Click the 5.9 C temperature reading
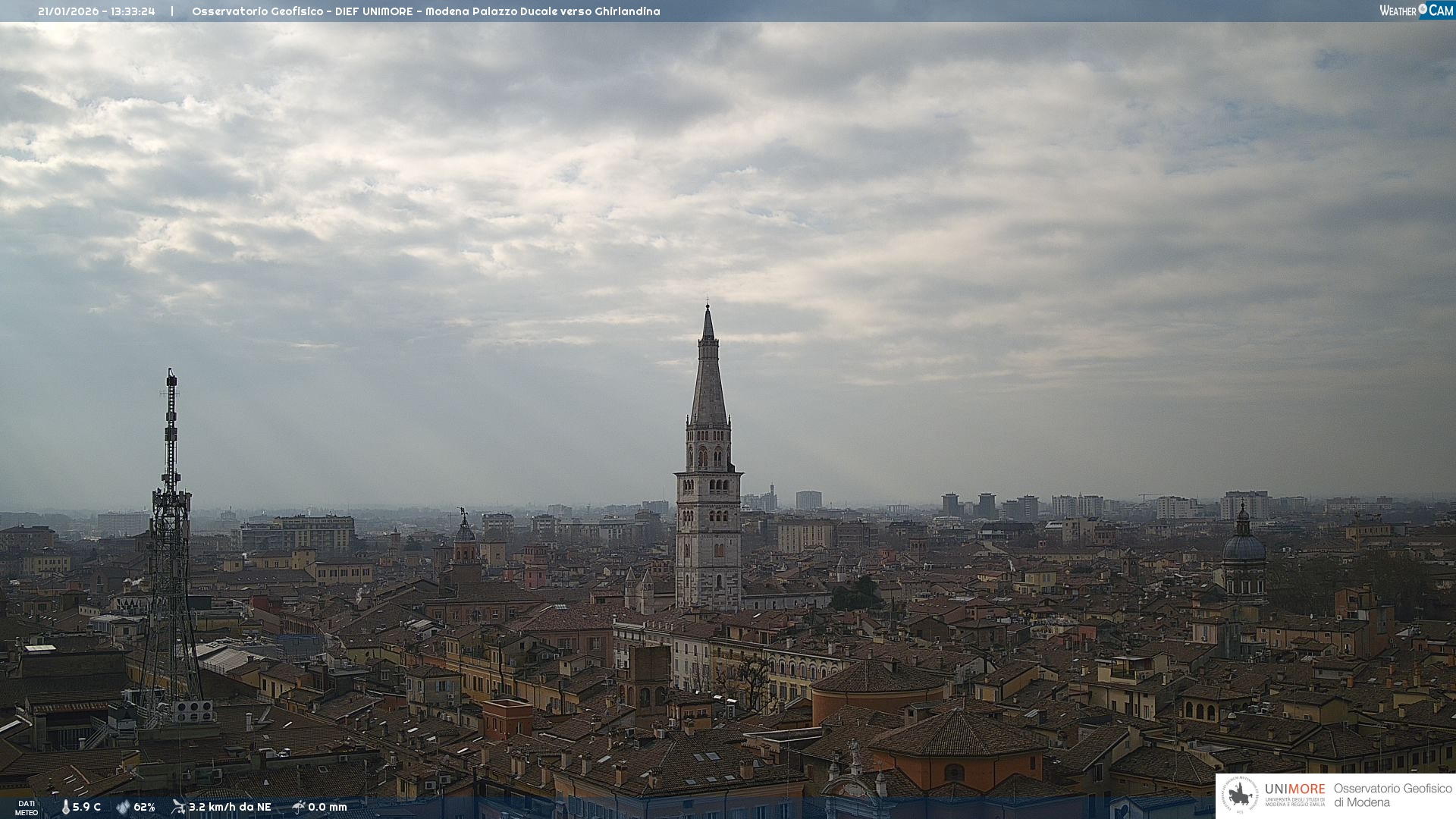The height and width of the screenshot is (819, 1456). pyautogui.click(x=86, y=807)
